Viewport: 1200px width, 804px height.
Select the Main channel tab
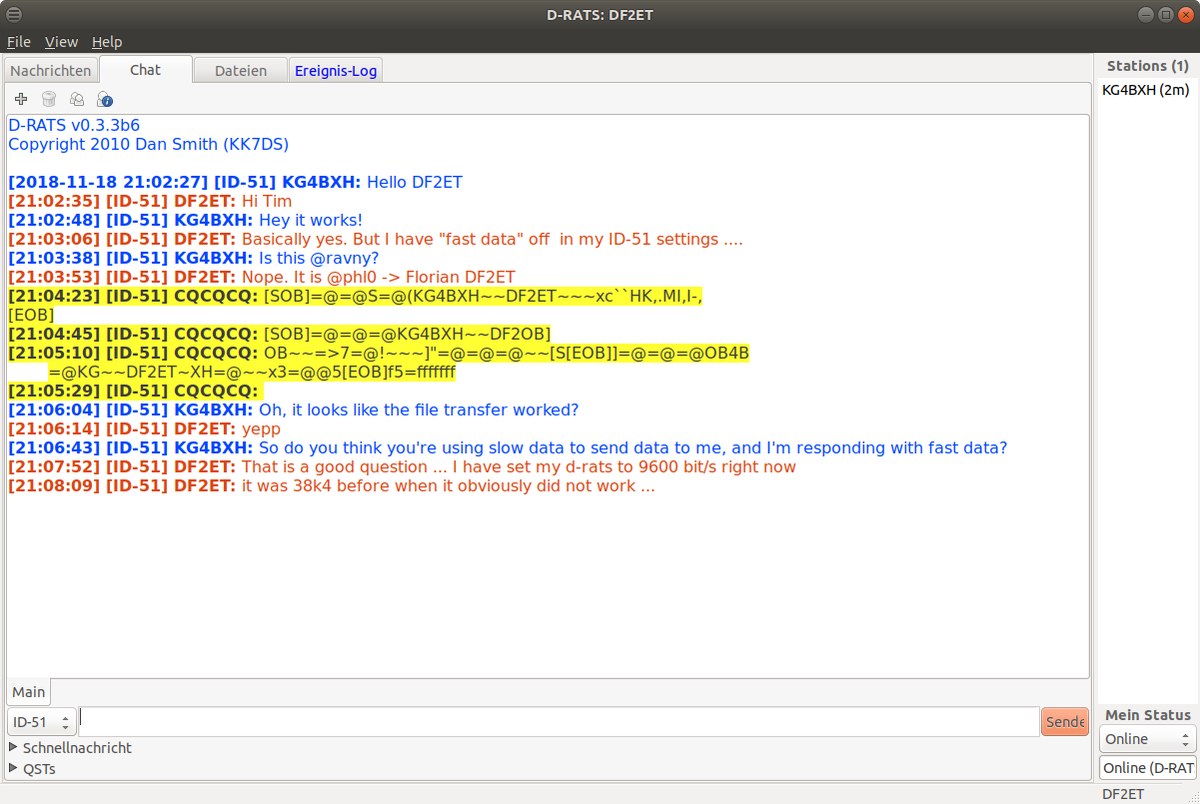click(28, 692)
